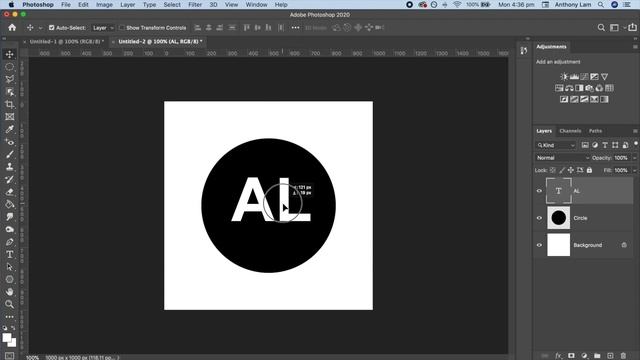Select the Horizontal Type tool
640x360 pixels.
[9, 254]
